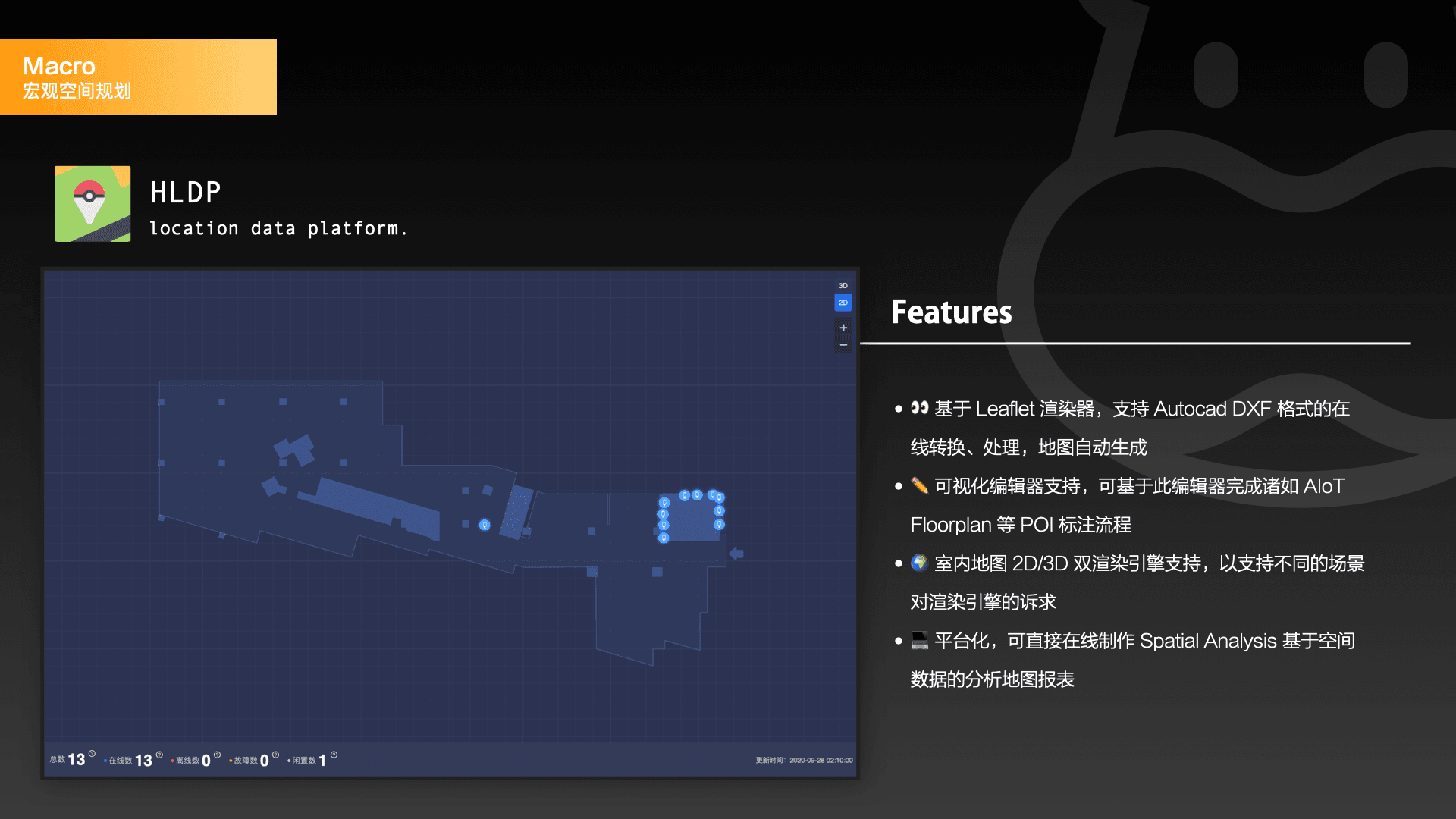
Task: Click the 'location data platform.' subtitle
Action: pyautogui.click(x=278, y=228)
